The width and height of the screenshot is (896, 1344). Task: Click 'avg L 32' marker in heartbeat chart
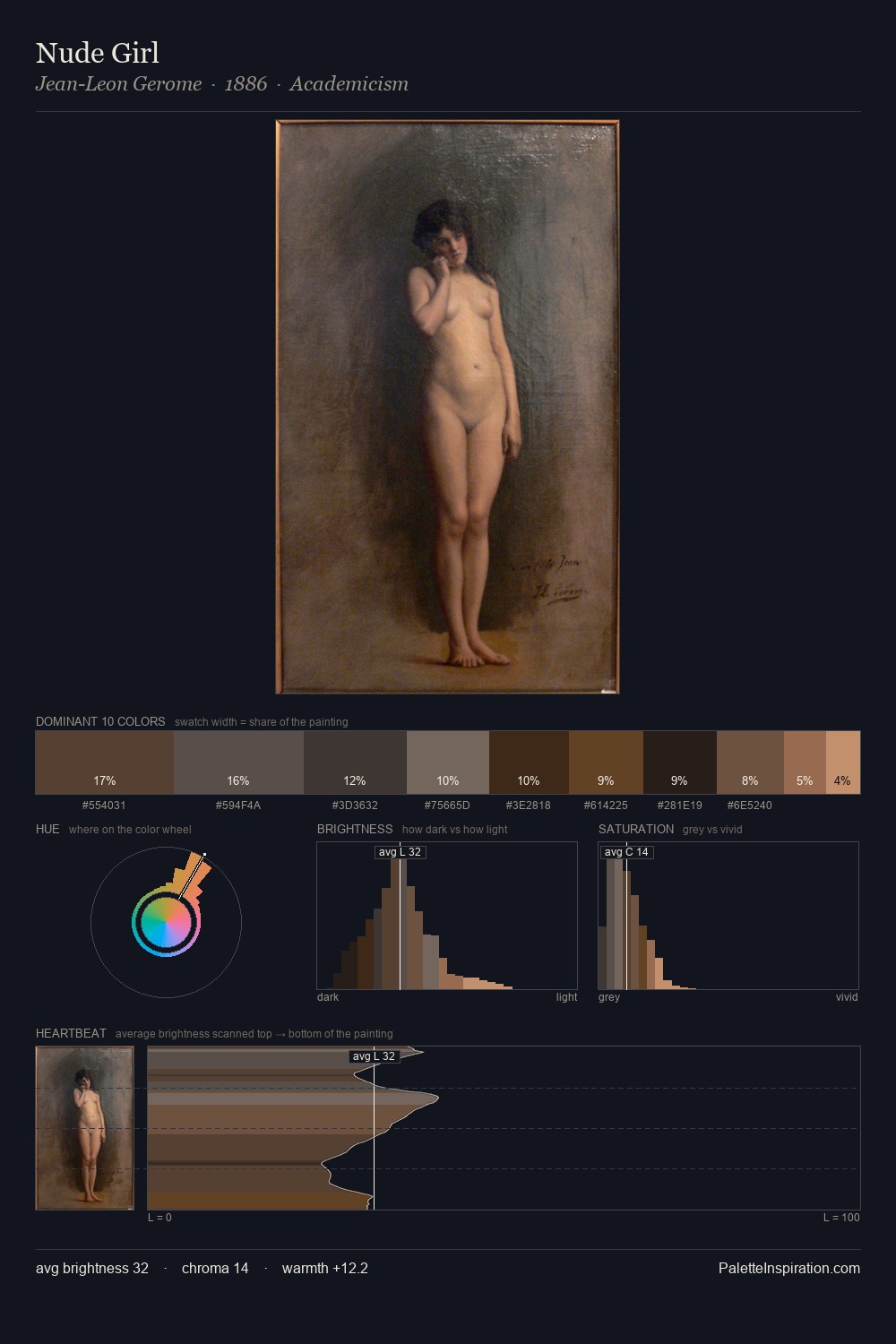pos(374,1056)
